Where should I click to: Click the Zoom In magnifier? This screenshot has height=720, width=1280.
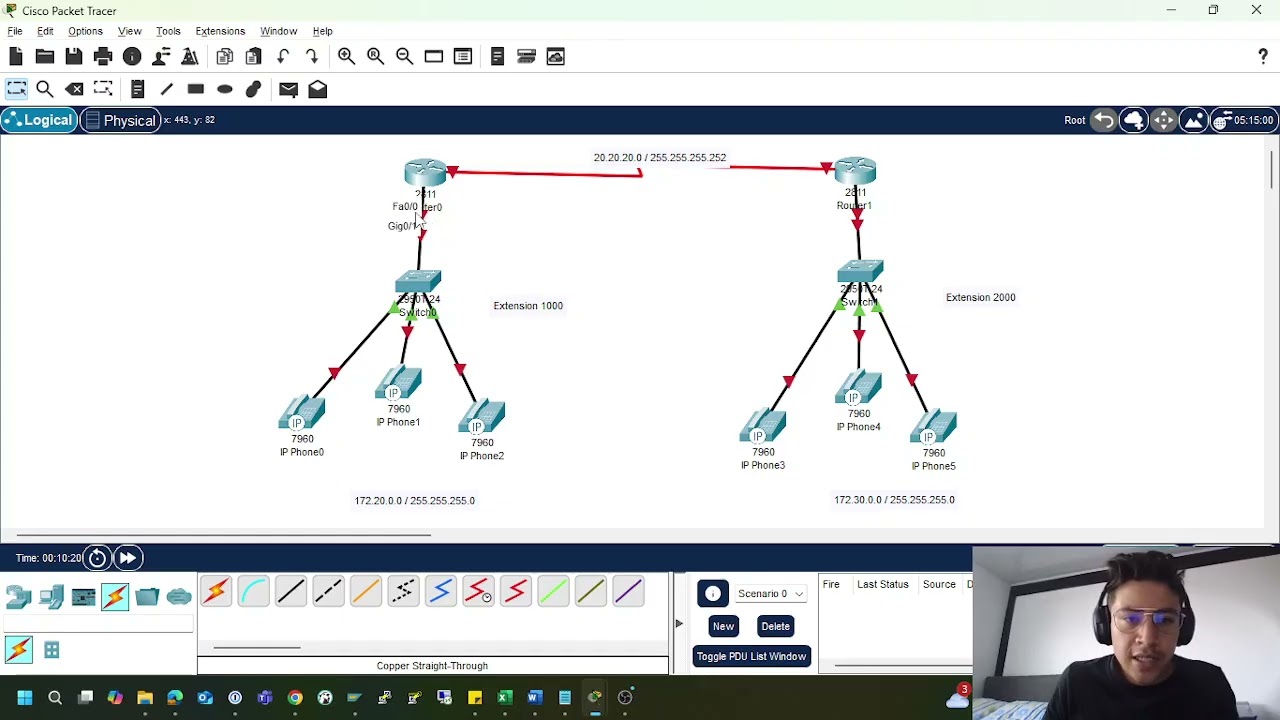click(x=346, y=57)
